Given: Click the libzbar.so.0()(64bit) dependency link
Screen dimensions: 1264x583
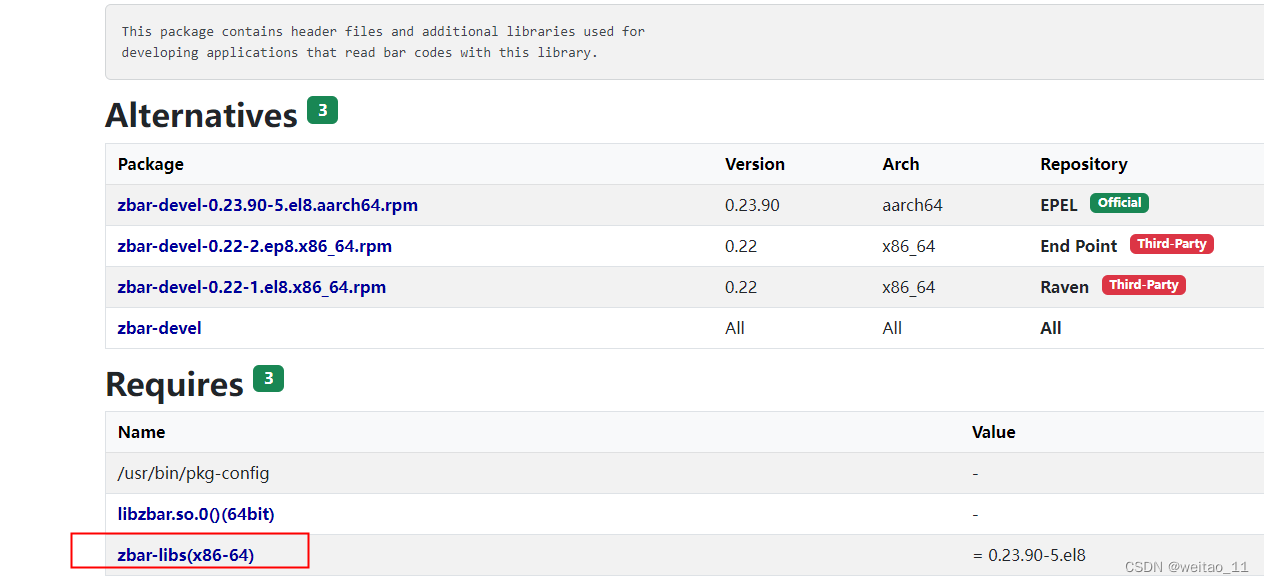Looking at the screenshot, I should [196, 514].
